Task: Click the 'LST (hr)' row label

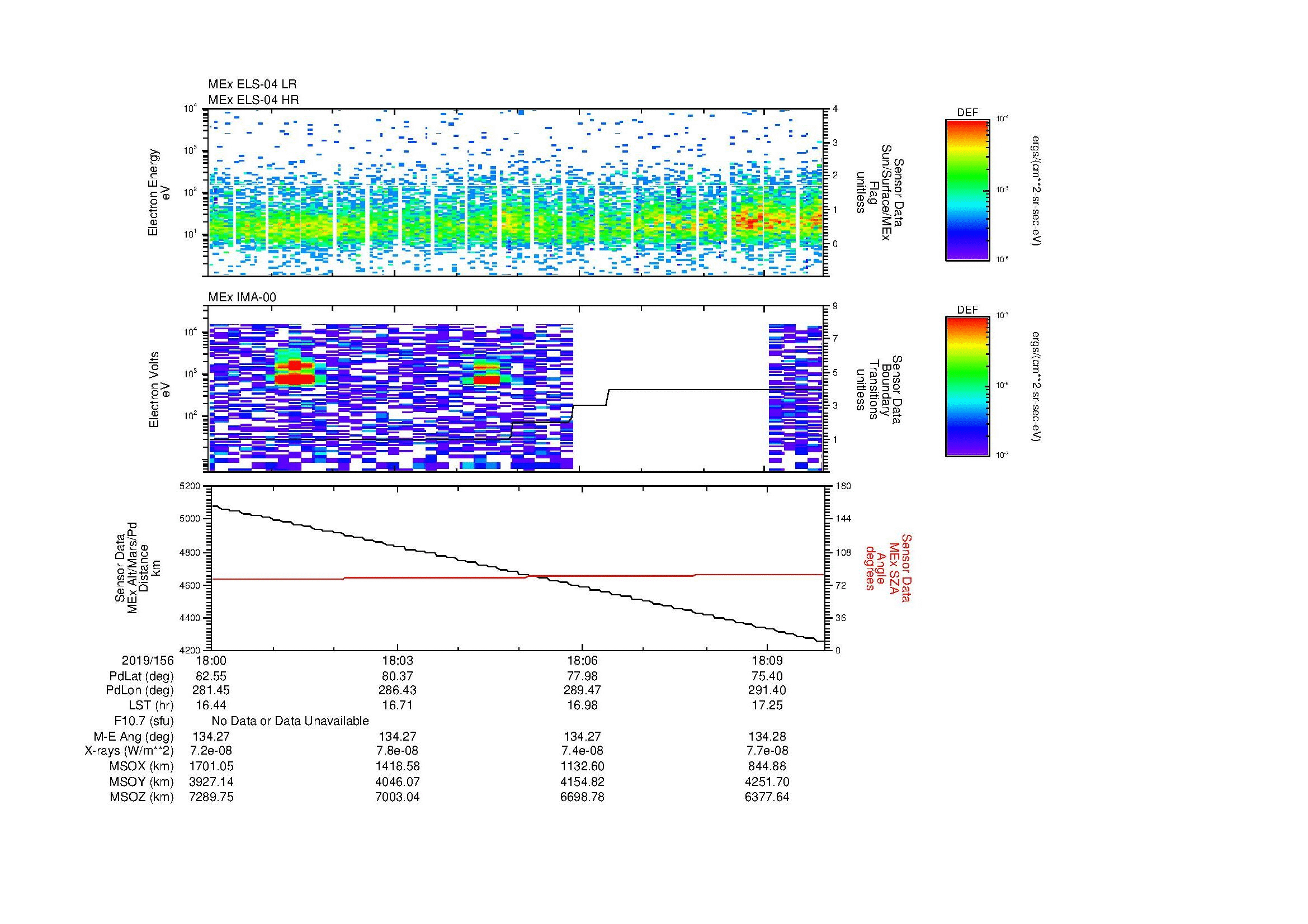Action: click(x=151, y=705)
